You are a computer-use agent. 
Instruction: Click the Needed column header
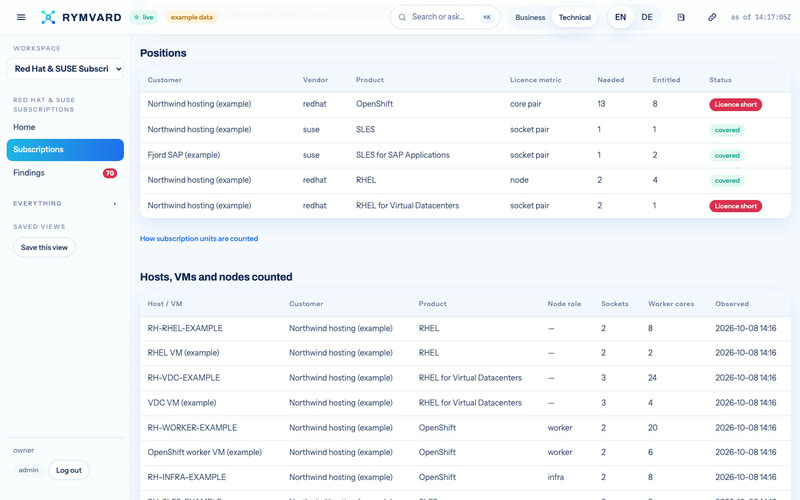click(x=611, y=80)
